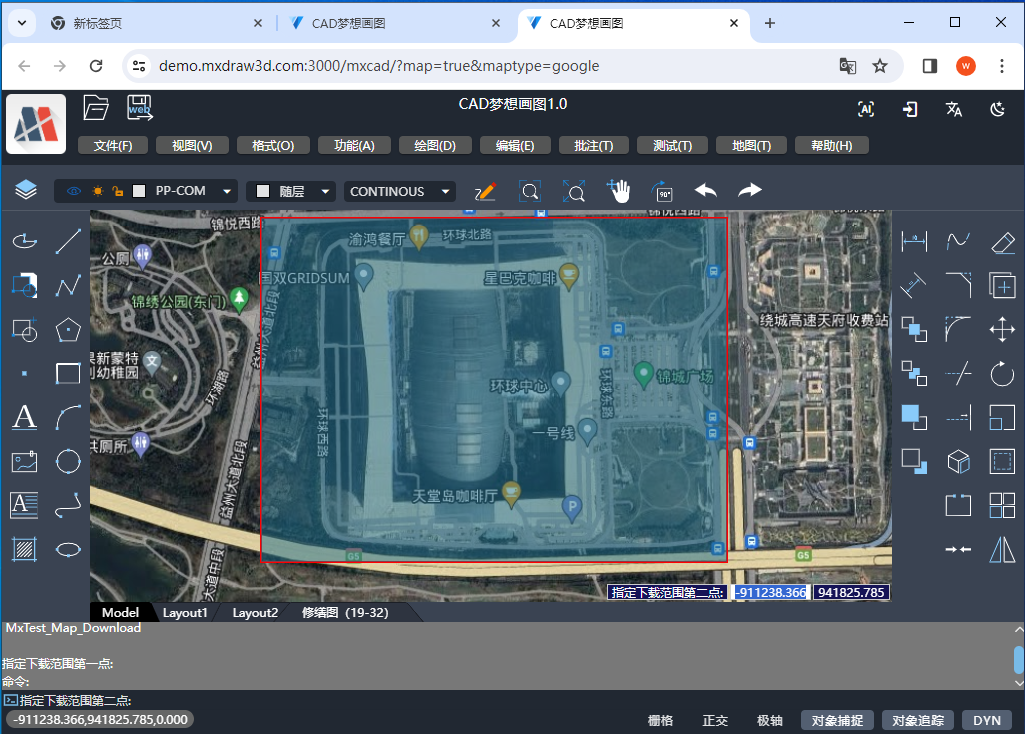Select the Polyline tool

(68, 286)
